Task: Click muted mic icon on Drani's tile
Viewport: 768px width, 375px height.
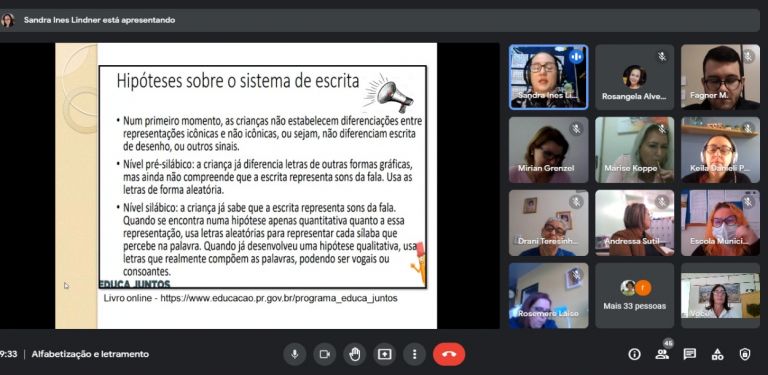Action: point(576,202)
